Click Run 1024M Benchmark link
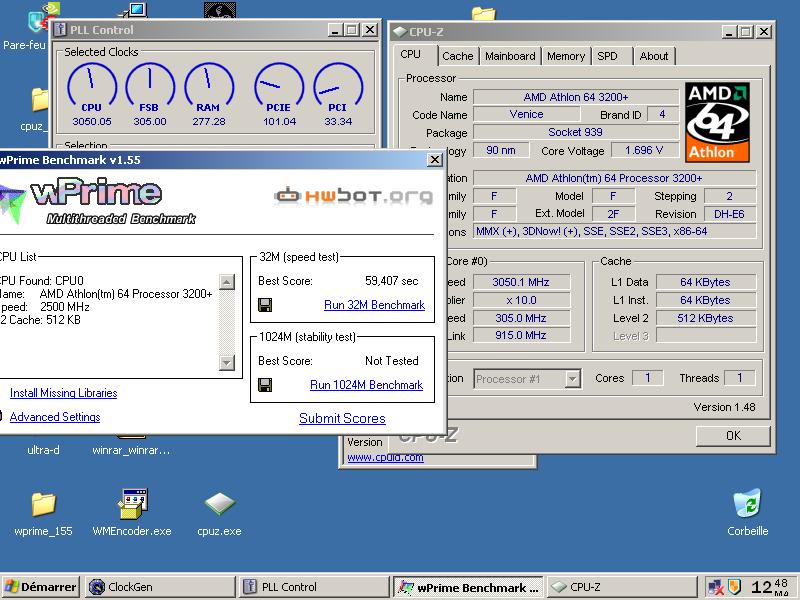The height and width of the screenshot is (600, 800). coord(366,385)
